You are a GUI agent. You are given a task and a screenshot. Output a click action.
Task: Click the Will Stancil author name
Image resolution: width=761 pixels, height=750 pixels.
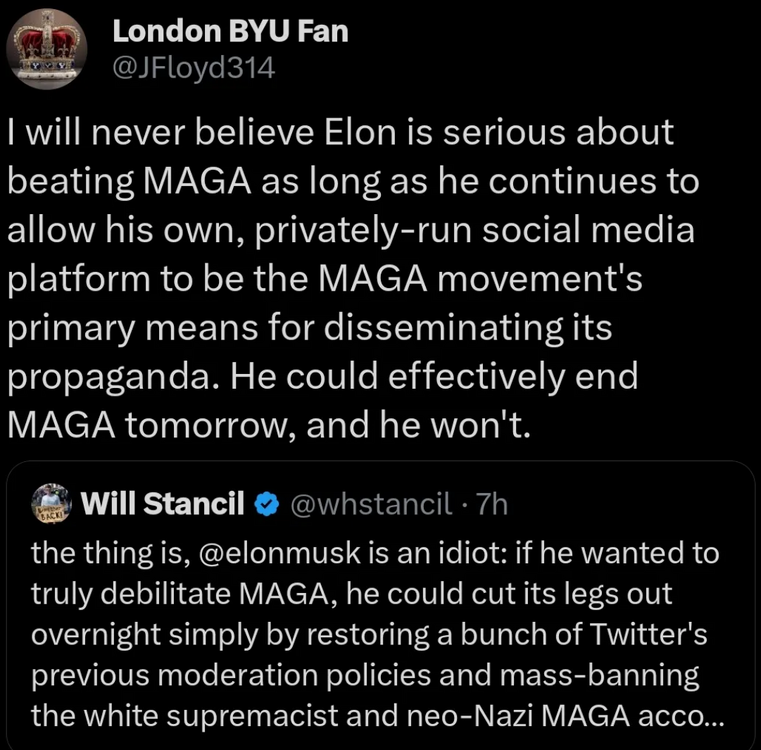coord(165,505)
